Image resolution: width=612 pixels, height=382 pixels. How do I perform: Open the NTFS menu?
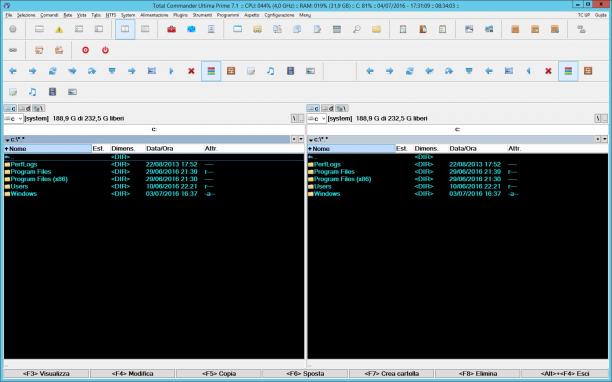[111, 15]
